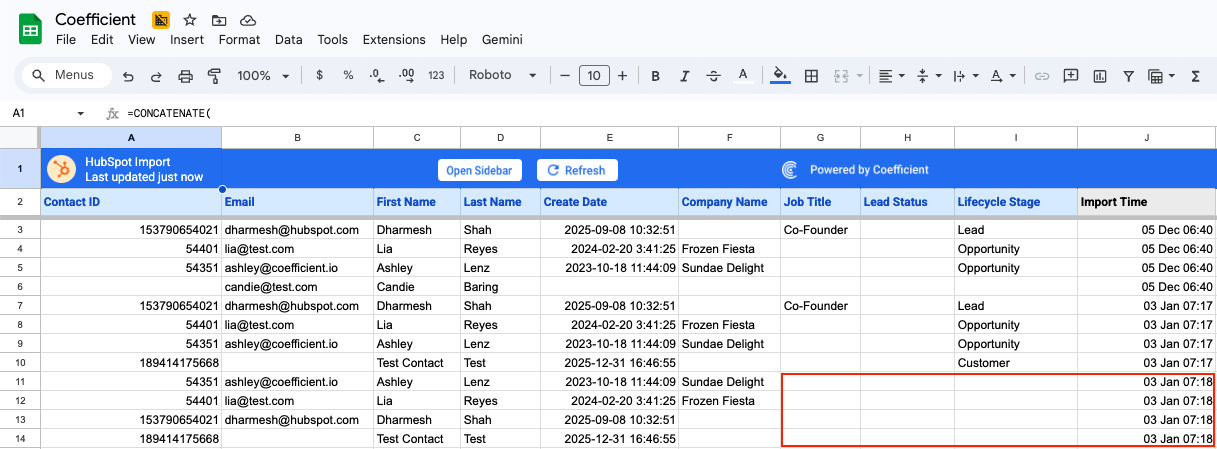Toggle italic text formatting
The width and height of the screenshot is (1217, 449).
pyautogui.click(x=685, y=76)
